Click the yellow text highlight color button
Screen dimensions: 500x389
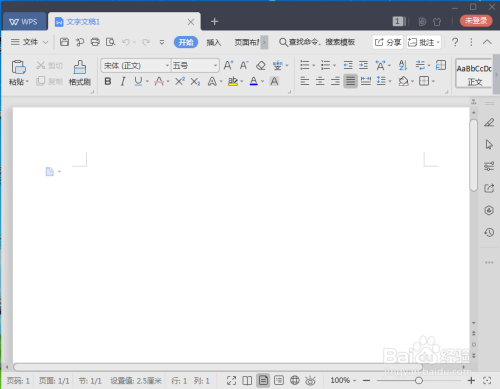[233, 81]
